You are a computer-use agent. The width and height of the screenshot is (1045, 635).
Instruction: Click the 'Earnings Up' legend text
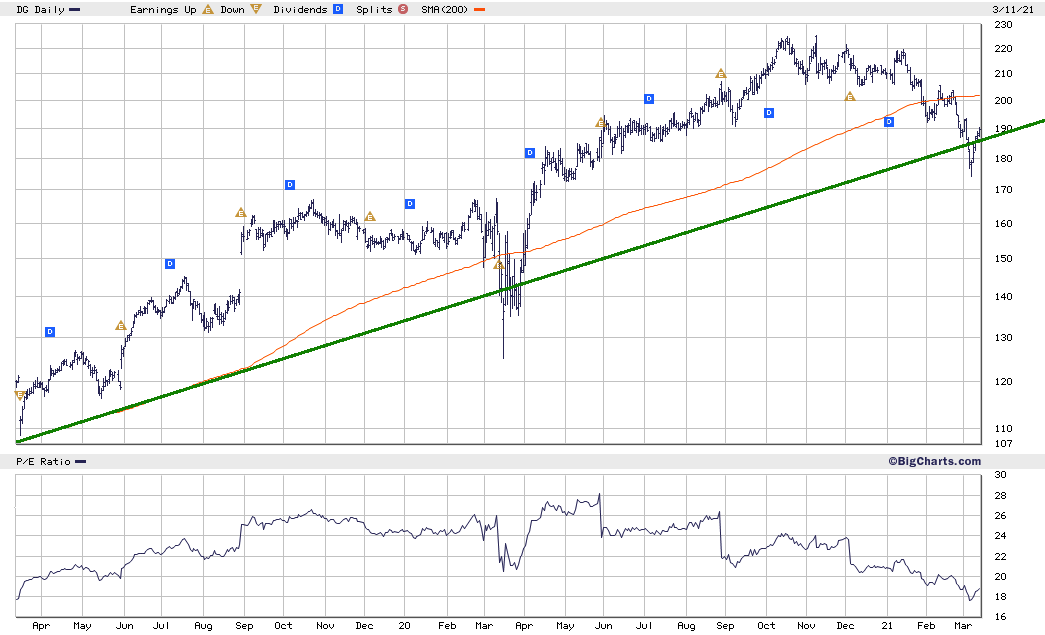163,9
